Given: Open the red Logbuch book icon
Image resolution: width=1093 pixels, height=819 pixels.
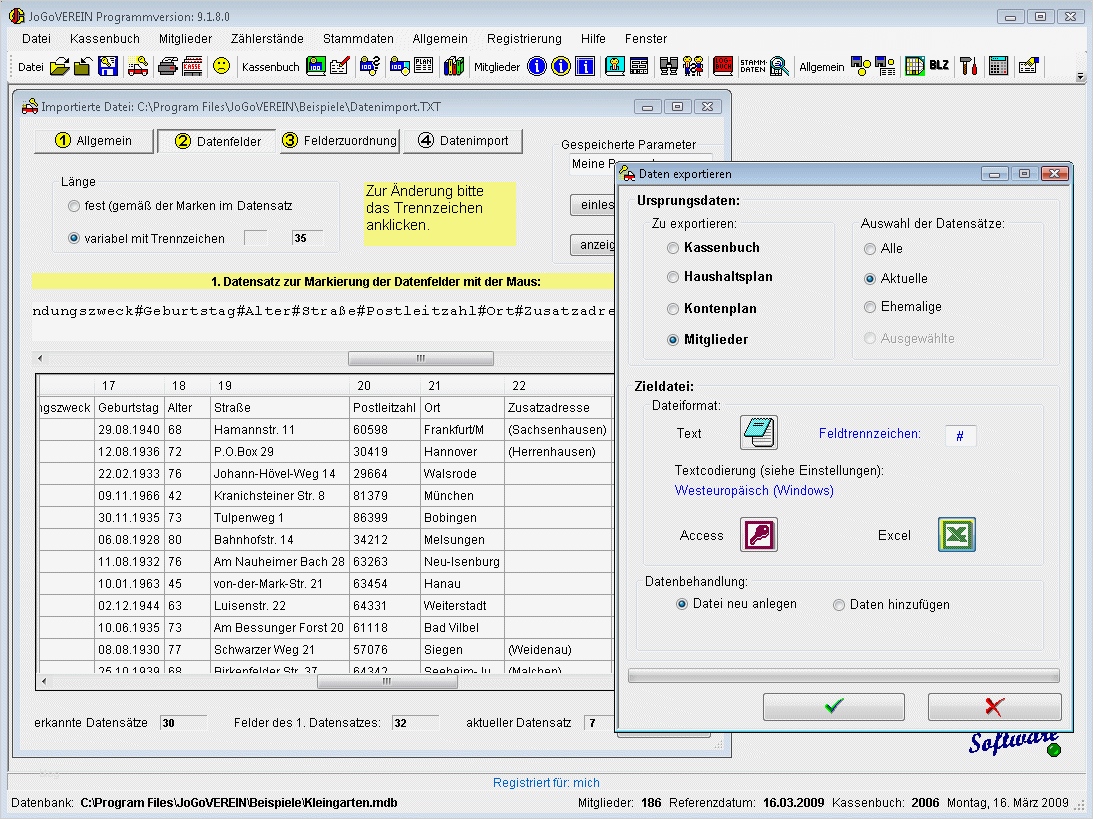Looking at the screenshot, I should pyautogui.click(x=723, y=67).
